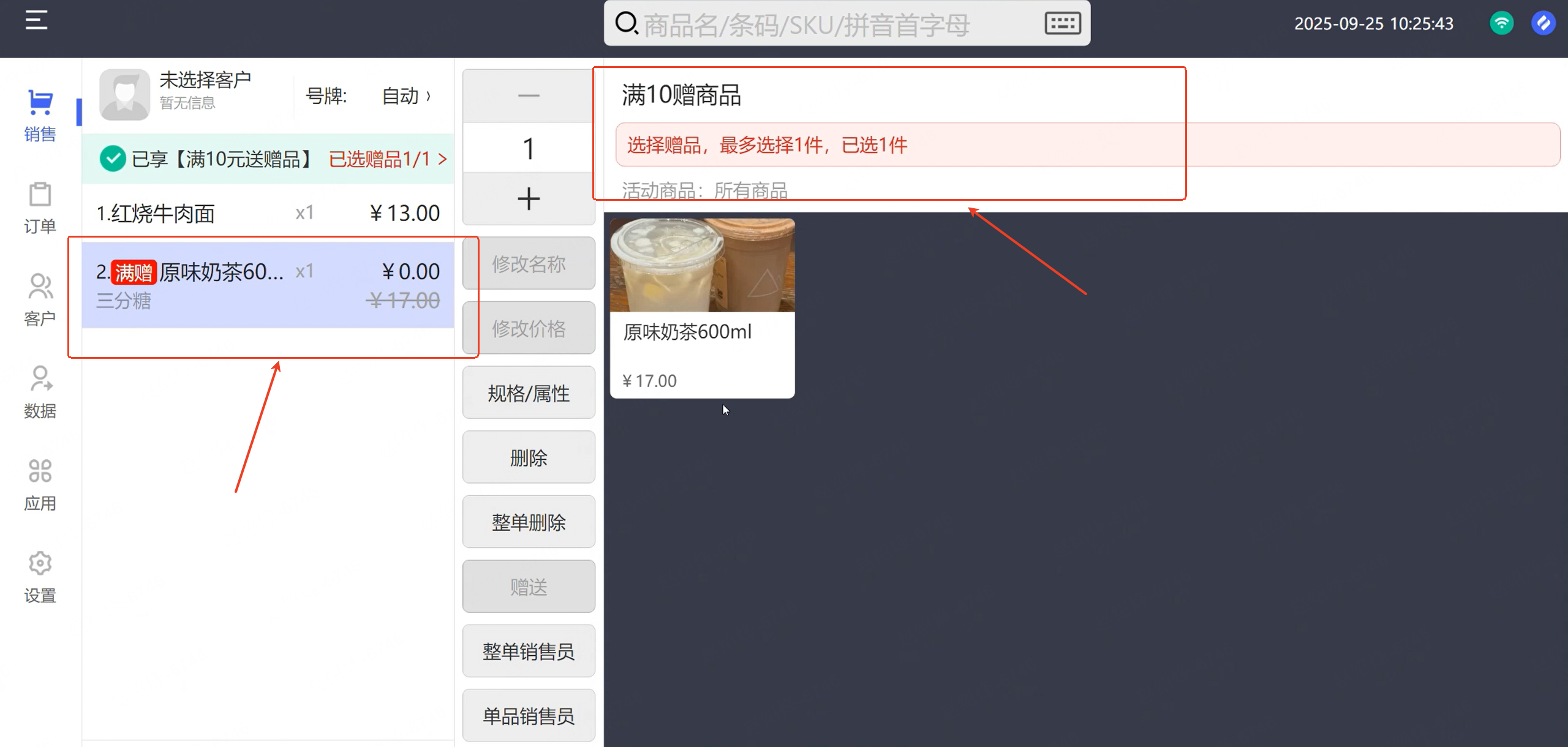
Task: Open the 号牌 自动 selector
Action: click(404, 96)
